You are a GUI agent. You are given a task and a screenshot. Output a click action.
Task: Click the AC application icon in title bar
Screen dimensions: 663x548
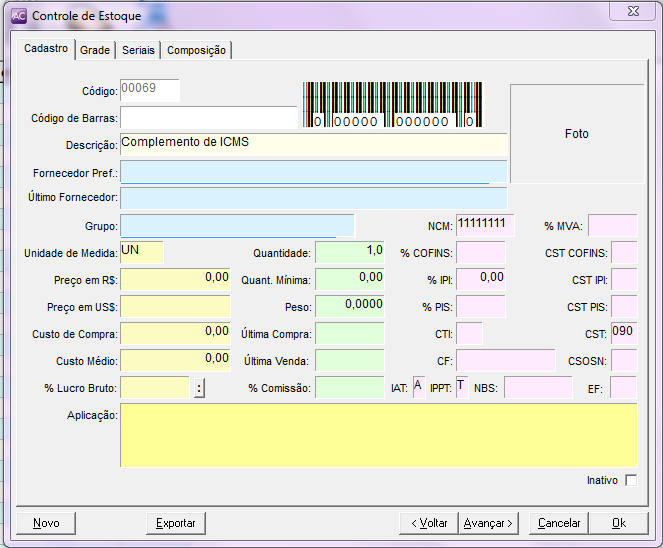(x=18, y=15)
